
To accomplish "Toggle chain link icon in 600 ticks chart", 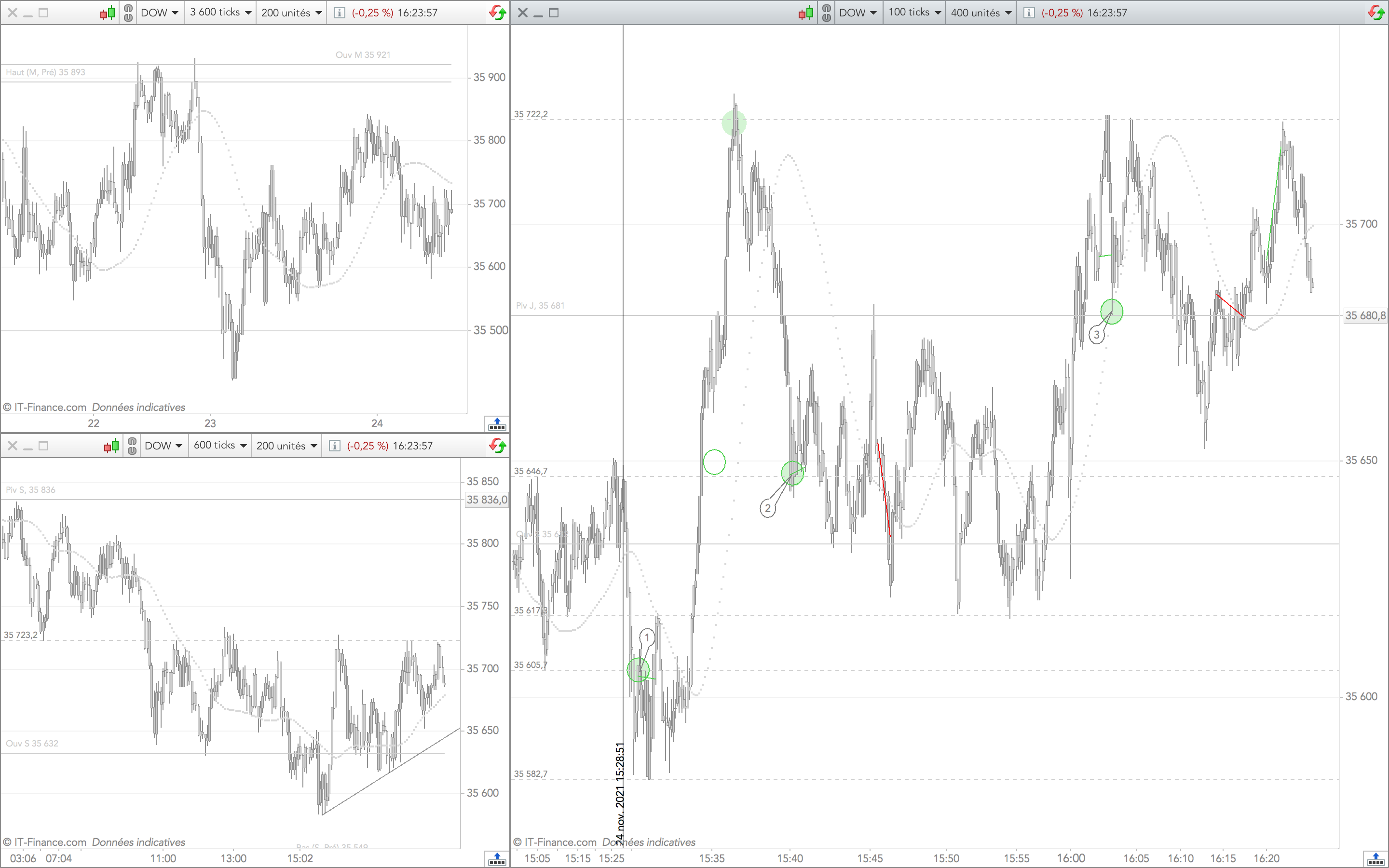I will [132, 446].
